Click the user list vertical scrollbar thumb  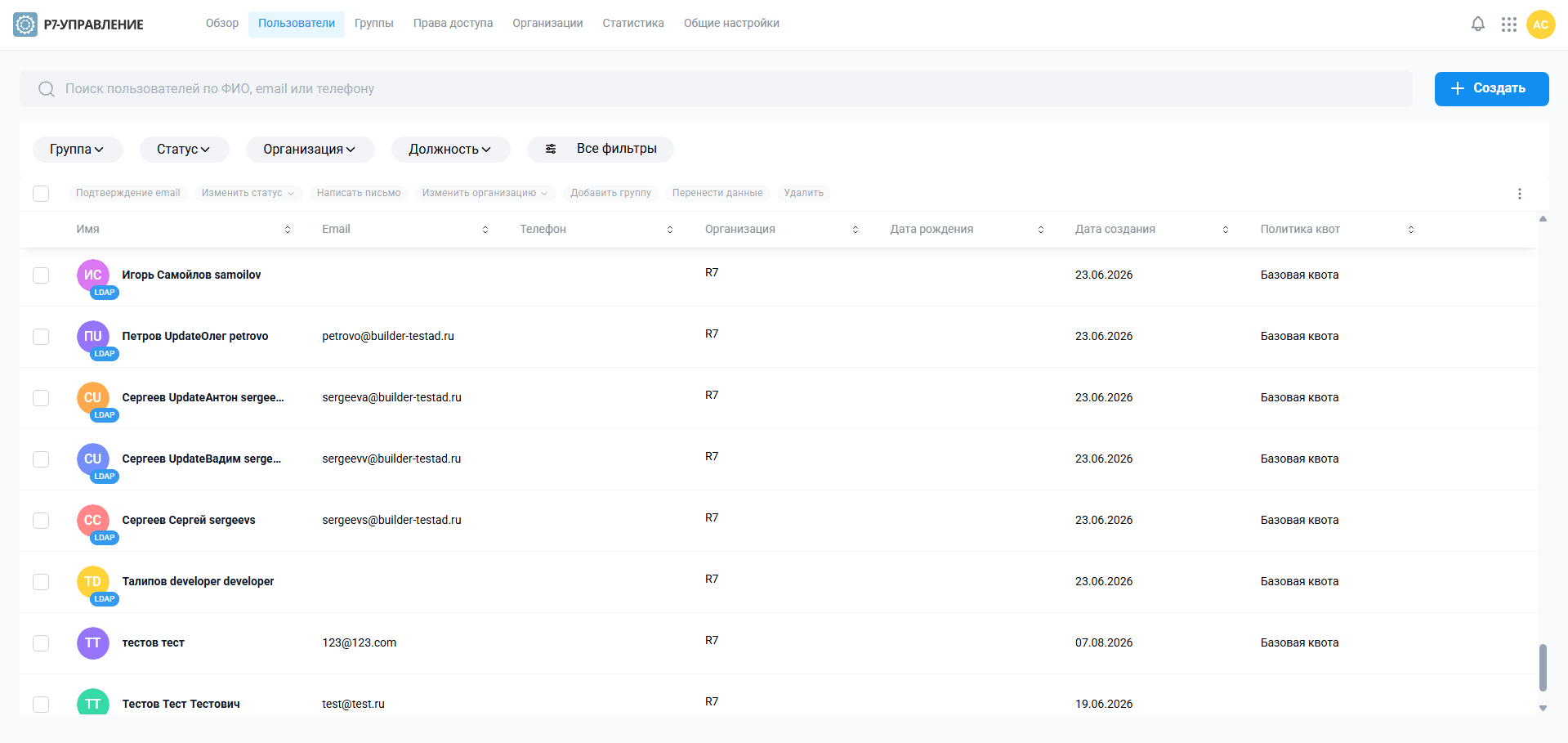1543,667
